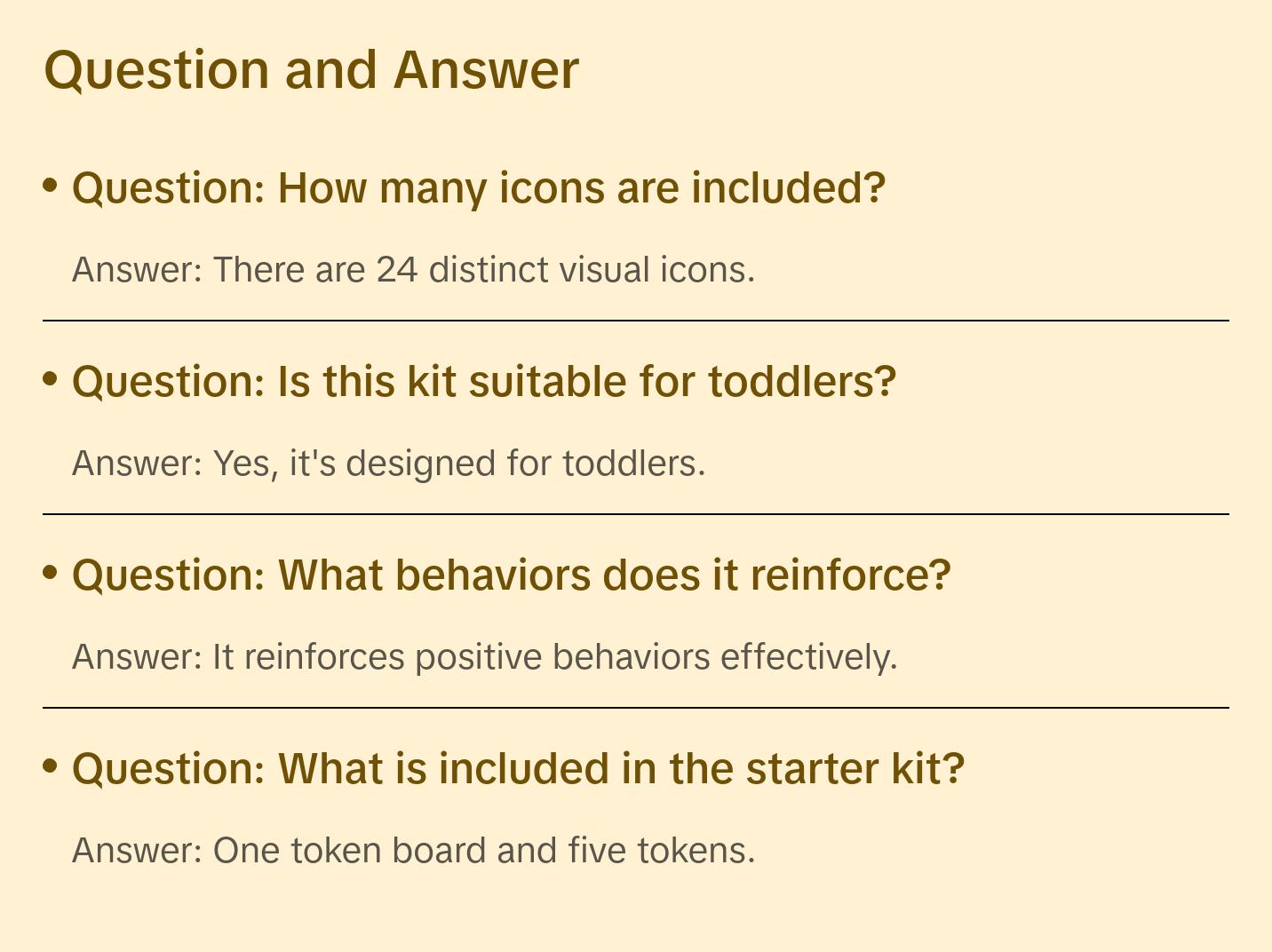Click the word "effectively" in the third answer
This screenshot has width=1272, height=952.
point(805,656)
